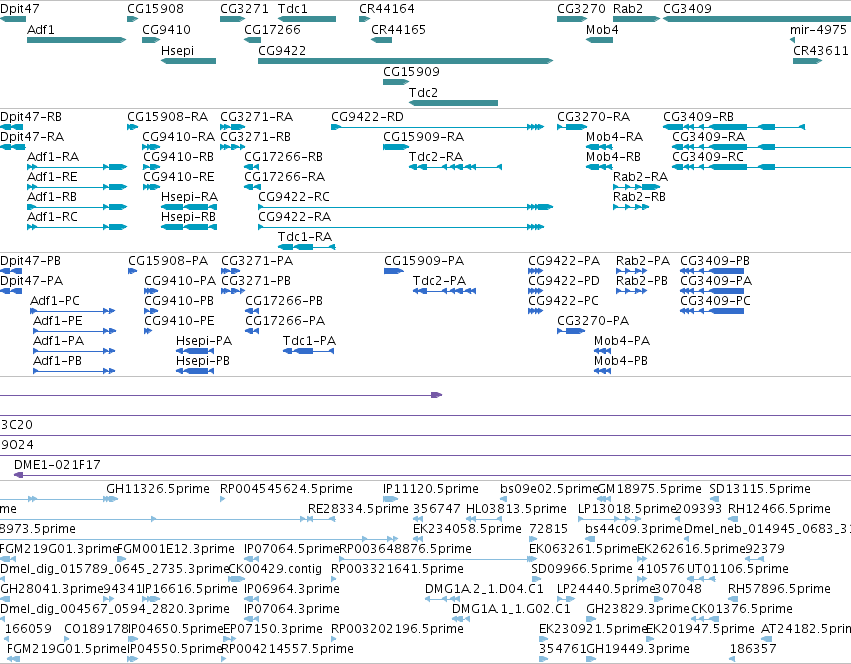Viewport: 851px width, 664px height.
Task: Open the GH11326.5prime EST label
Action: (158, 489)
